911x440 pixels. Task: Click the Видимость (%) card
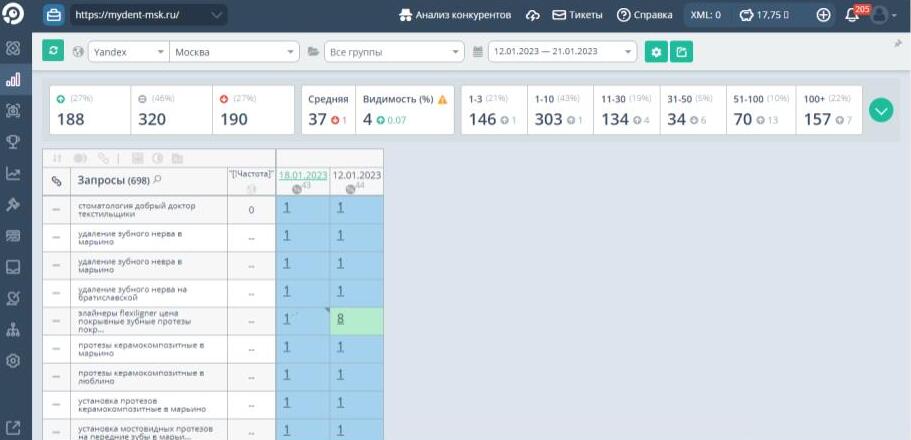pos(405,110)
